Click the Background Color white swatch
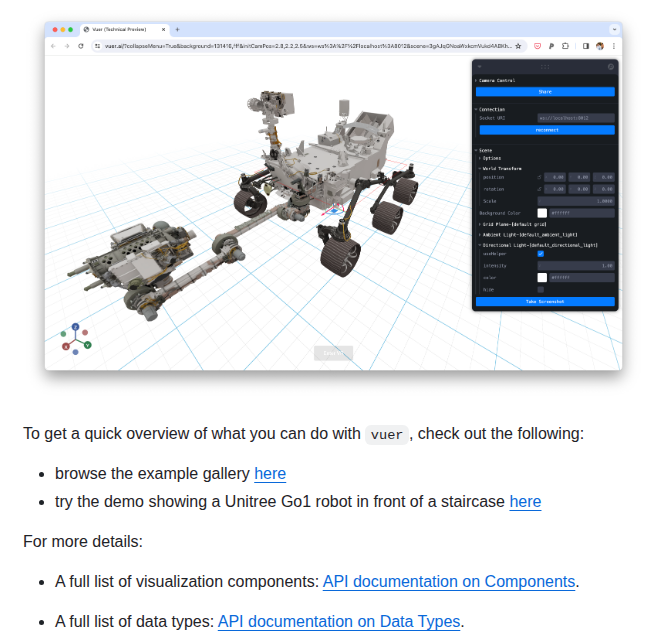 [x=542, y=213]
